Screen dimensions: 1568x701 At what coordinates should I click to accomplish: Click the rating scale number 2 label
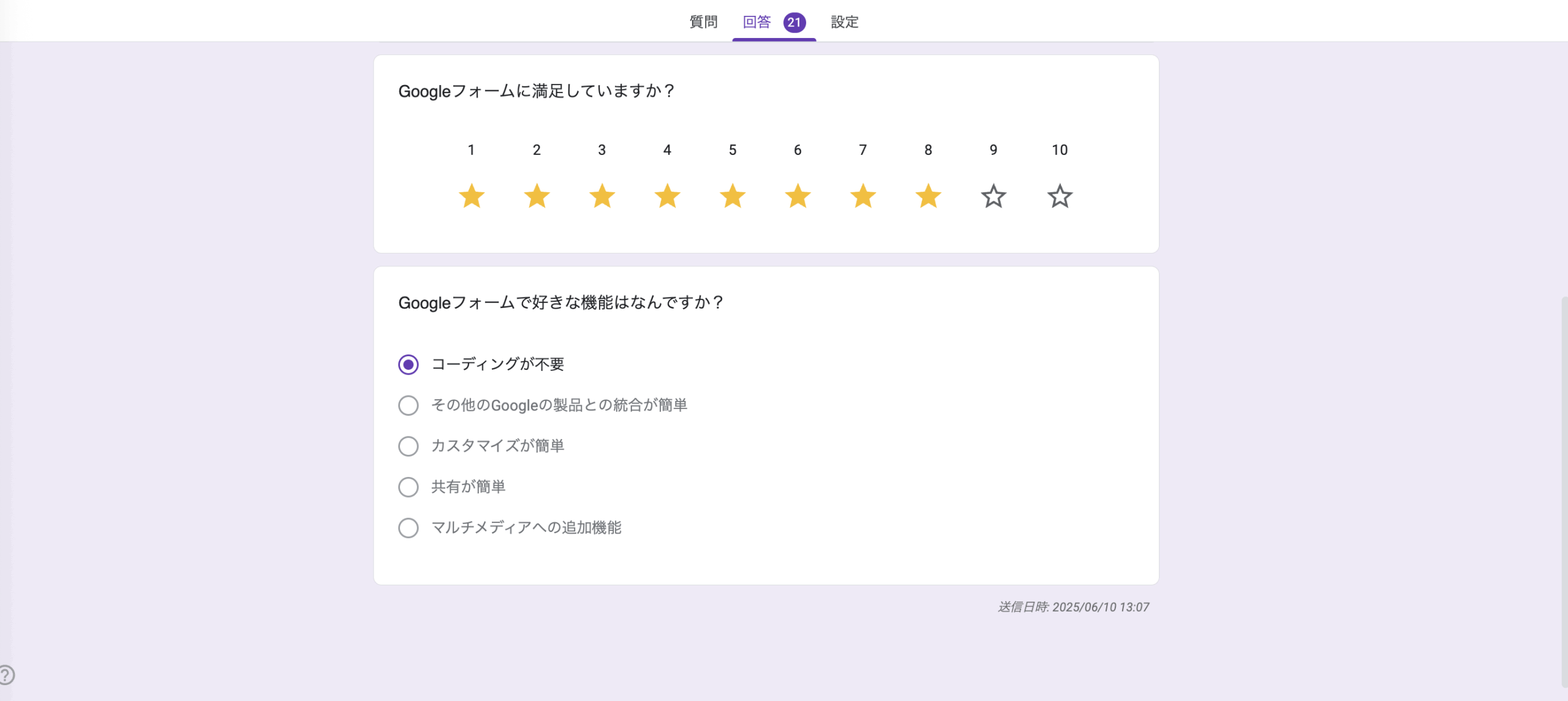[537, 150]
